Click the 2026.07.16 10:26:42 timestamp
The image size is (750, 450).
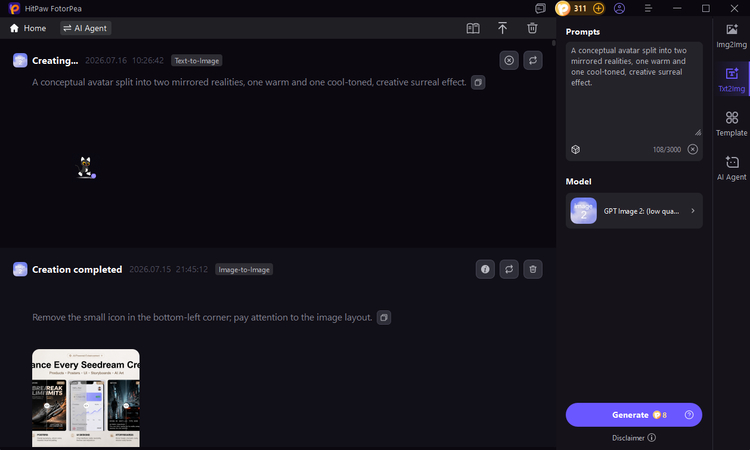[x=124, y=61]
